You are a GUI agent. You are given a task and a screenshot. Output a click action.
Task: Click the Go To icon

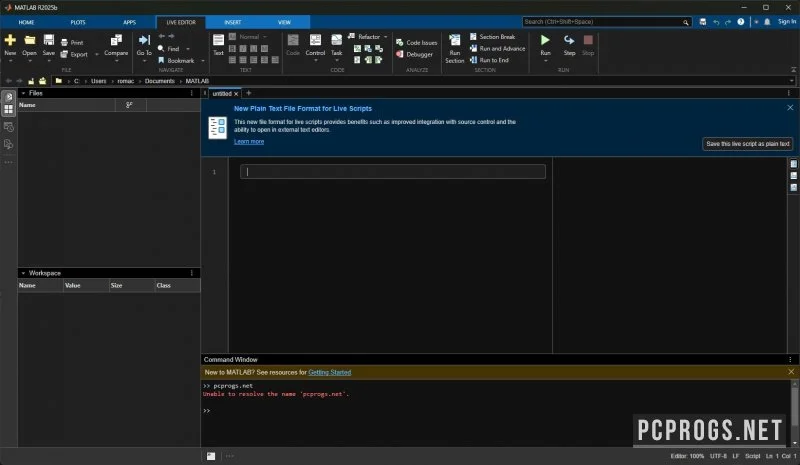pyautogui.click(x=144, y=40)
